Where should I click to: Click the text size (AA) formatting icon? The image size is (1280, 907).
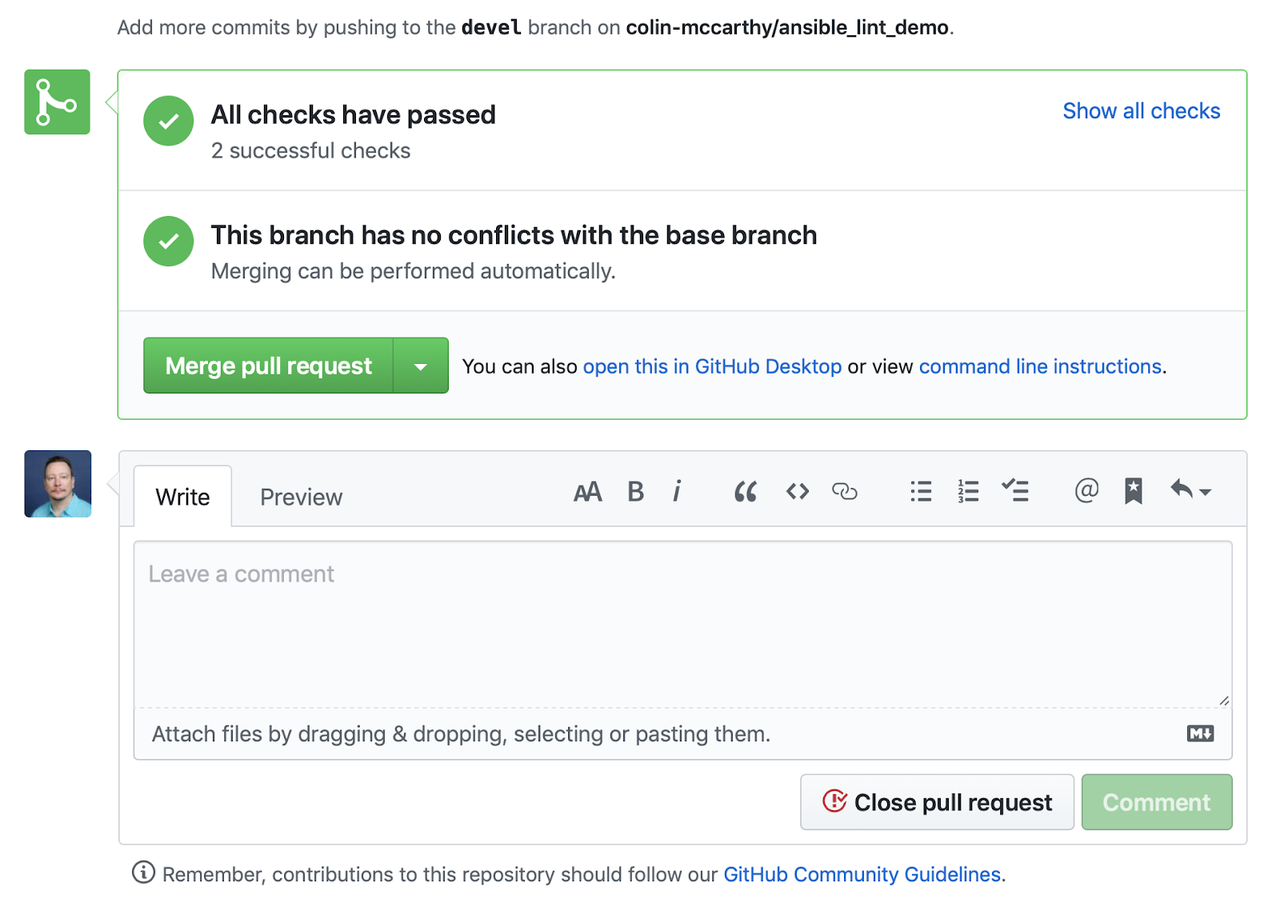coord(587,491)
